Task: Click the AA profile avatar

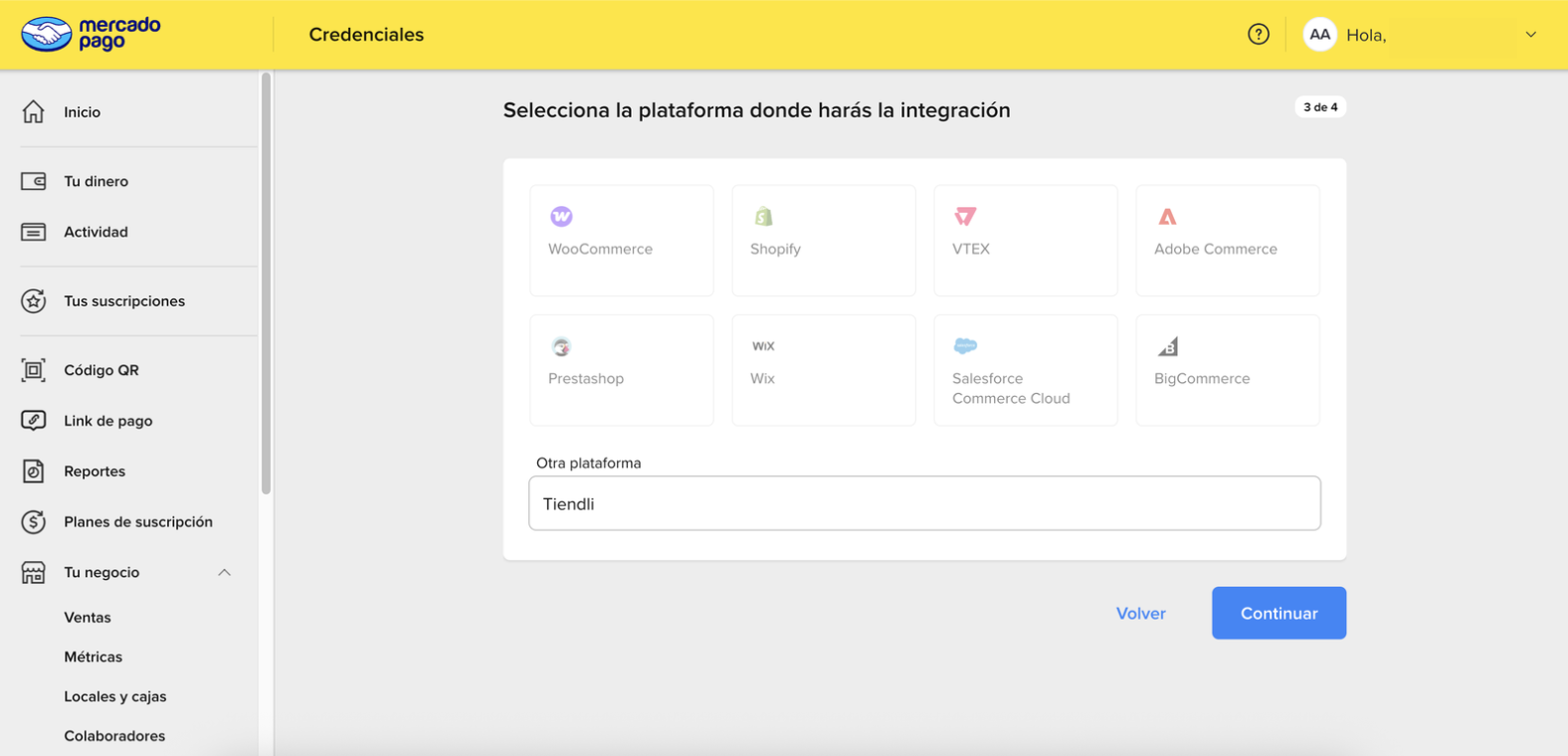Action: coord(1319,35)
